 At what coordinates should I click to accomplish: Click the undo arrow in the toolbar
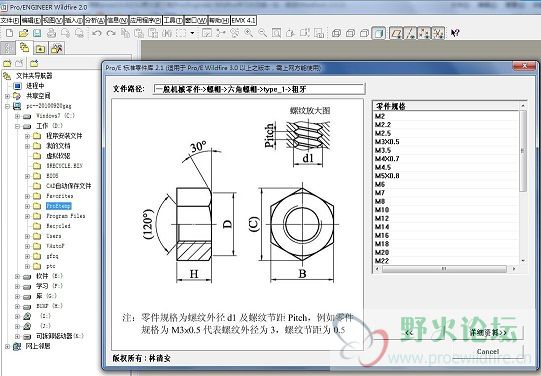97,33
